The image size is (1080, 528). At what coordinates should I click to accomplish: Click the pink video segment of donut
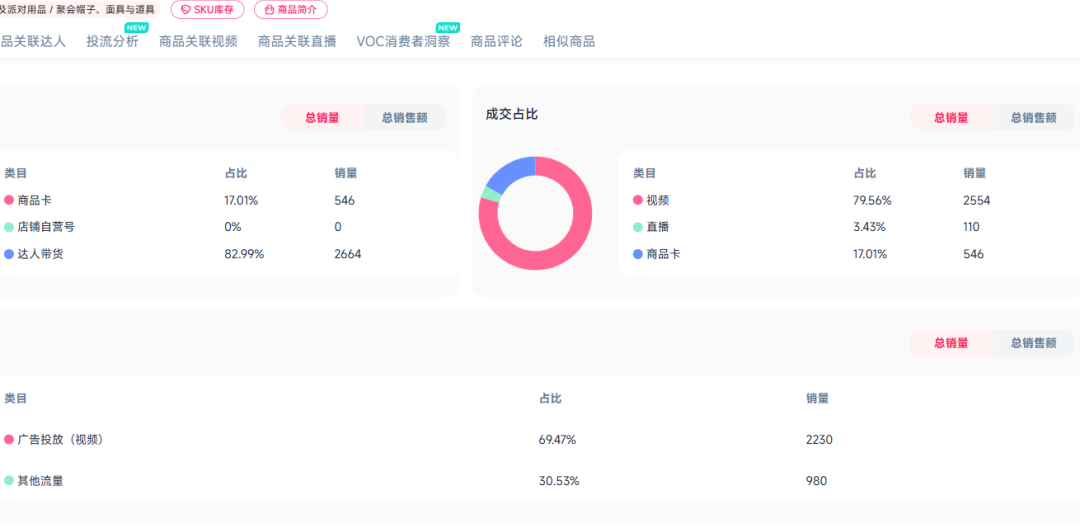565,253
